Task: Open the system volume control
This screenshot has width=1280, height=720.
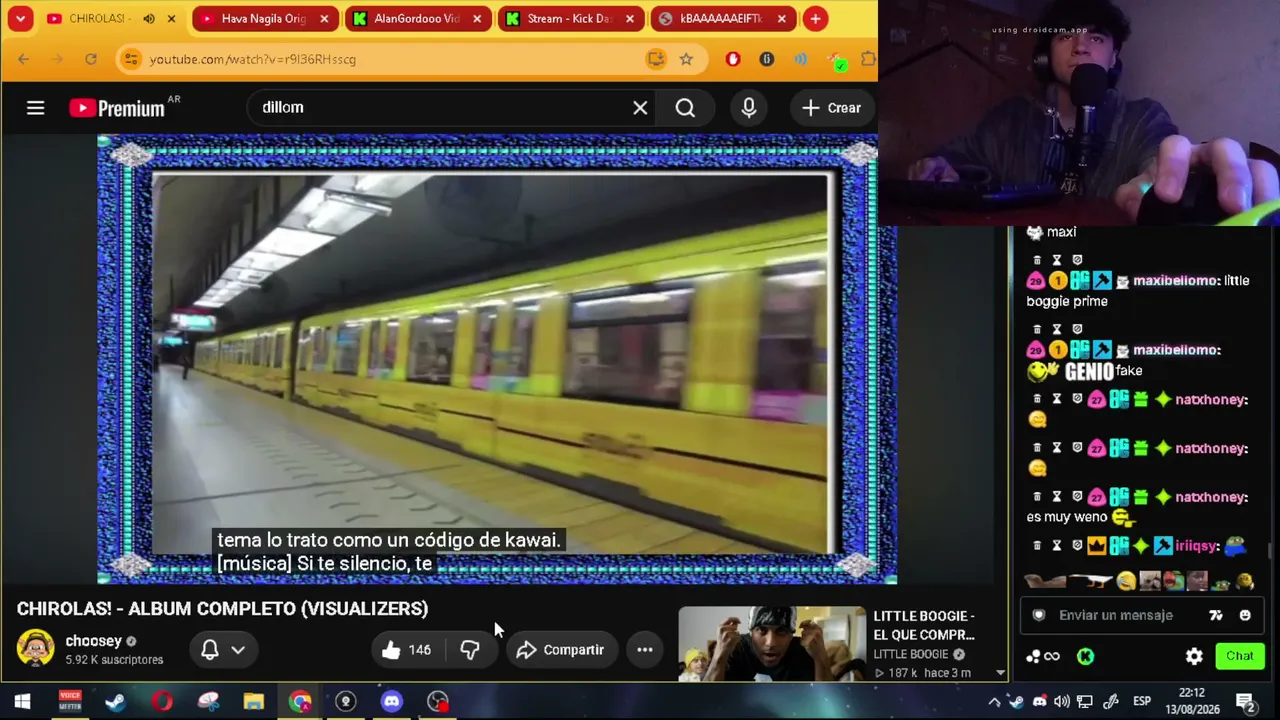Action: click(x=1062, y=701)
